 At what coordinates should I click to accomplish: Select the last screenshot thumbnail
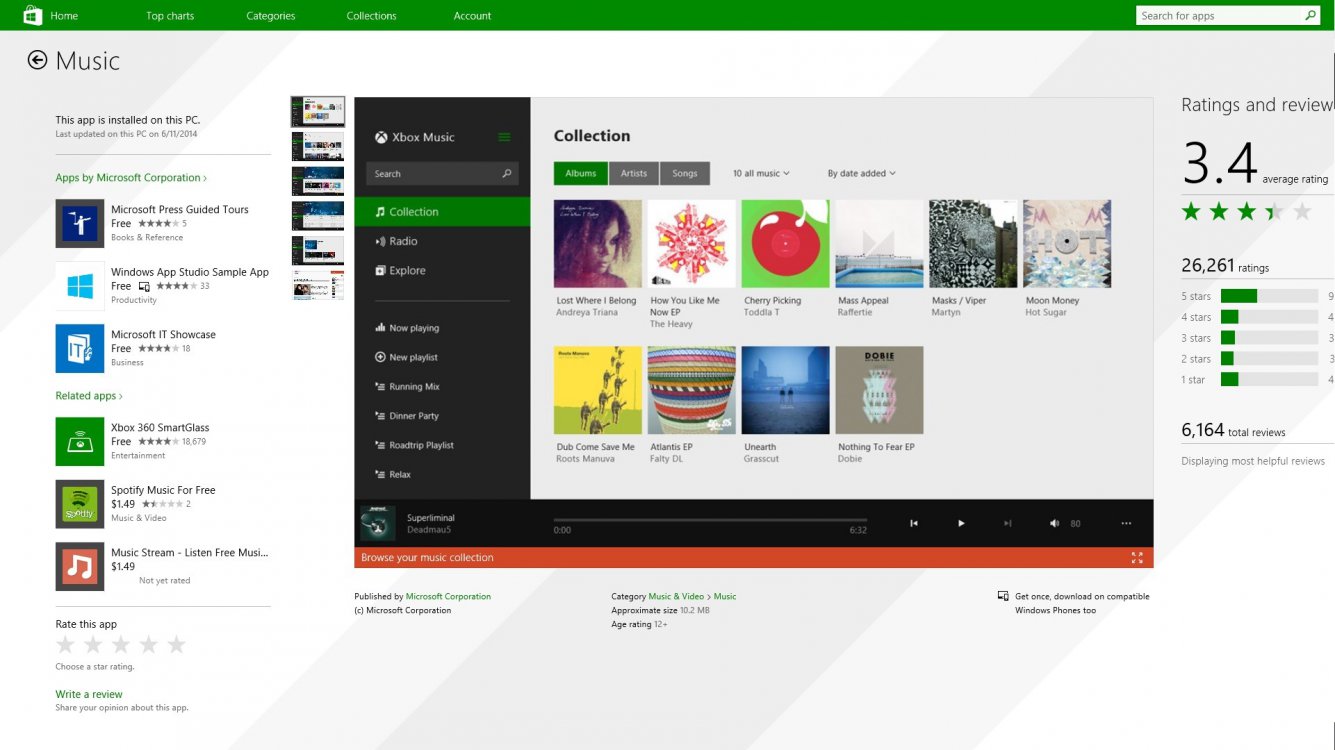318,285
